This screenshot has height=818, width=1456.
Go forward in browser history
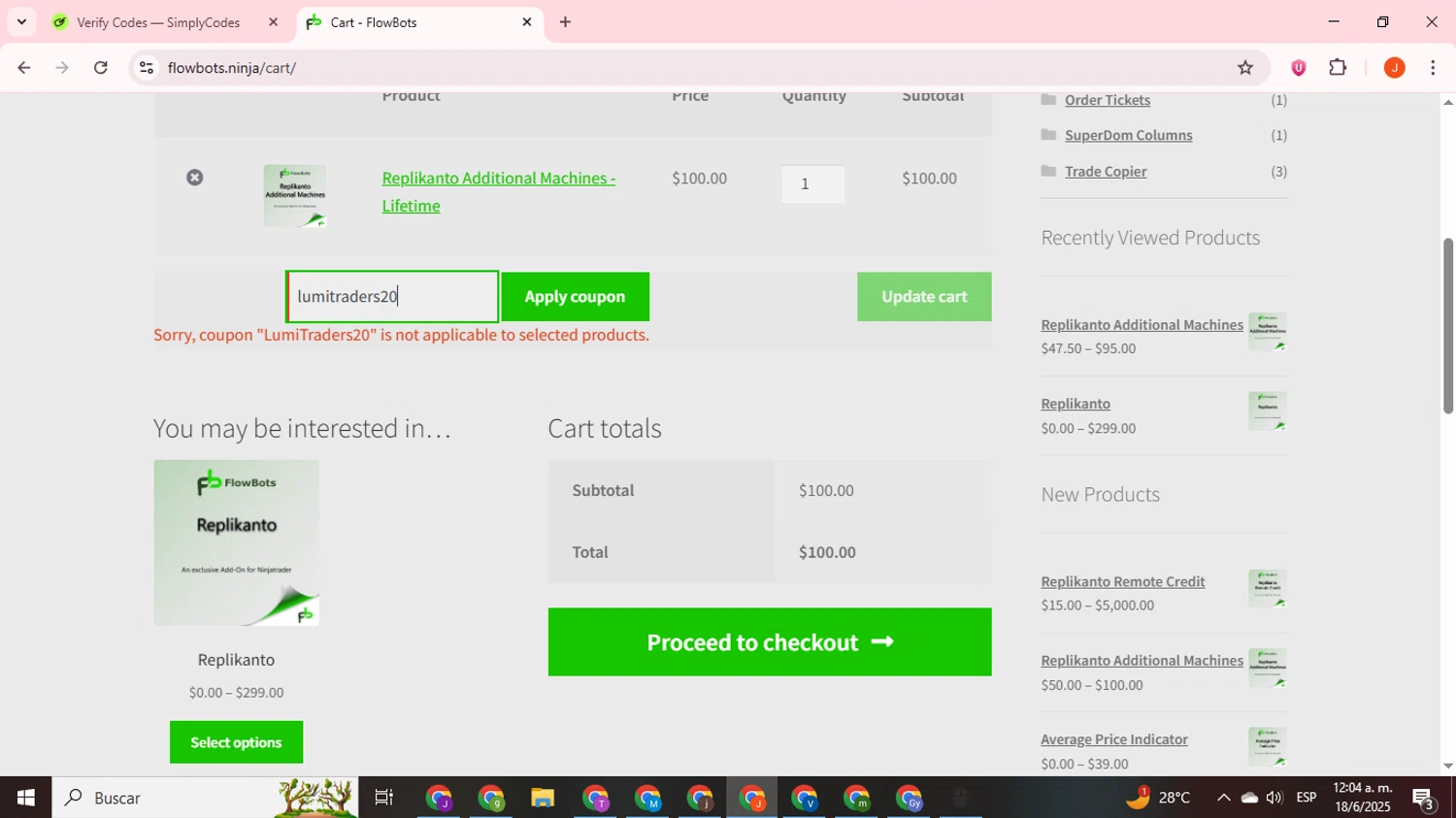[62, 68]
